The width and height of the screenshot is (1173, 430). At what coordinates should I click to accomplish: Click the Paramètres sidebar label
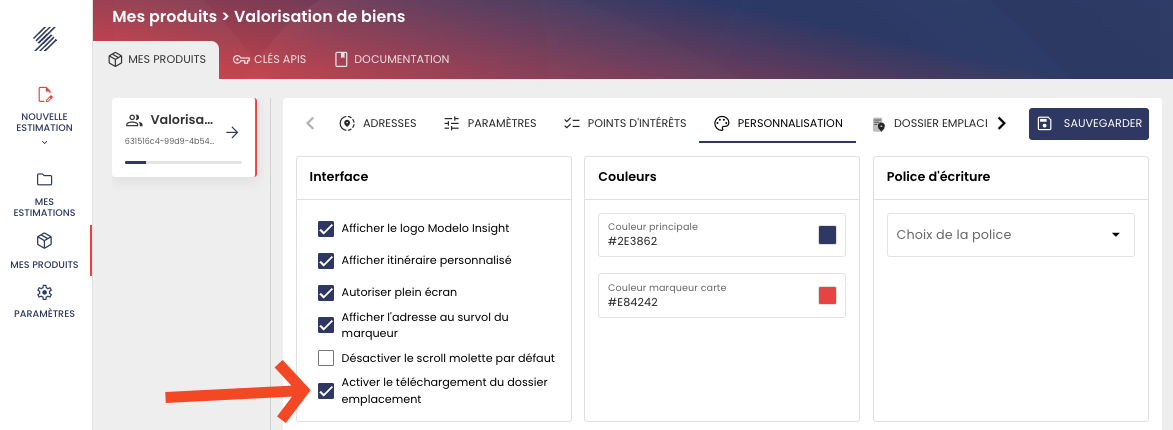coord(44,314)
